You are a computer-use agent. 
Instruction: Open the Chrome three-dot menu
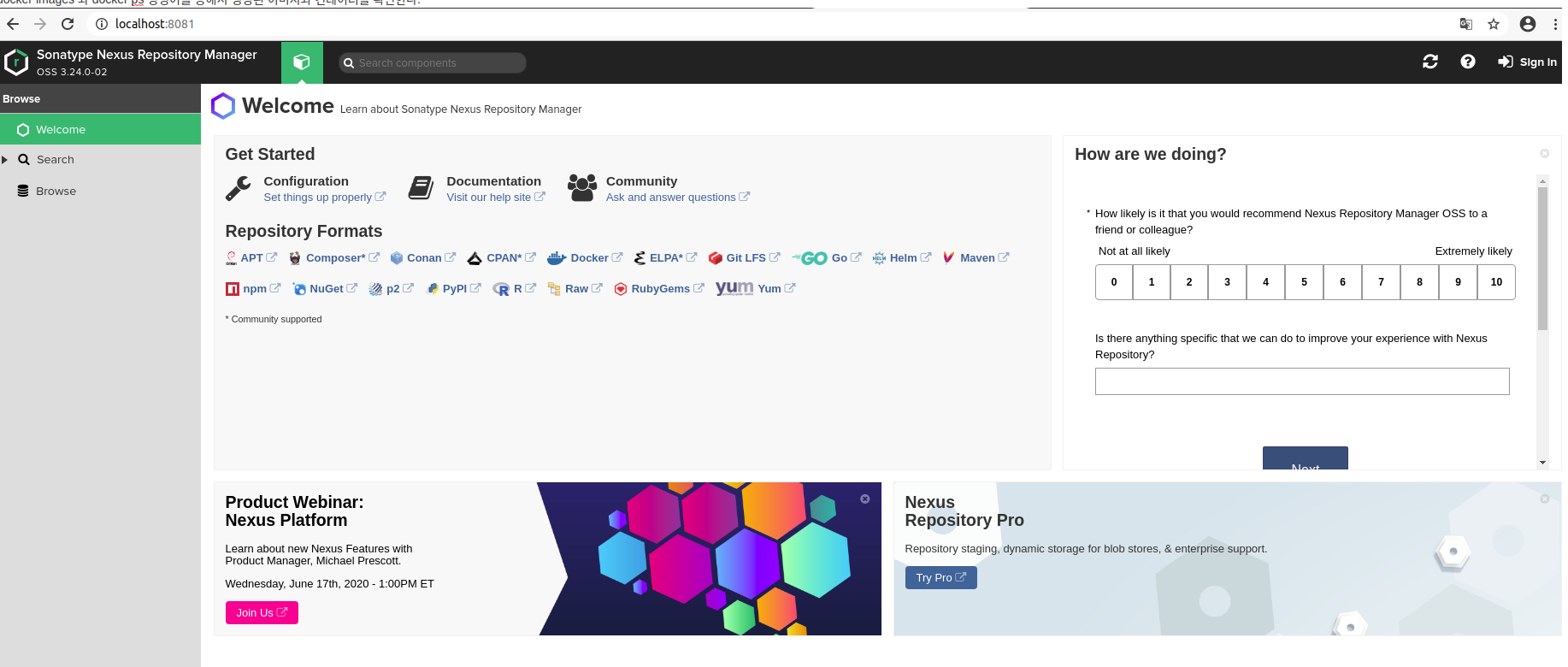click(1555, 24)
